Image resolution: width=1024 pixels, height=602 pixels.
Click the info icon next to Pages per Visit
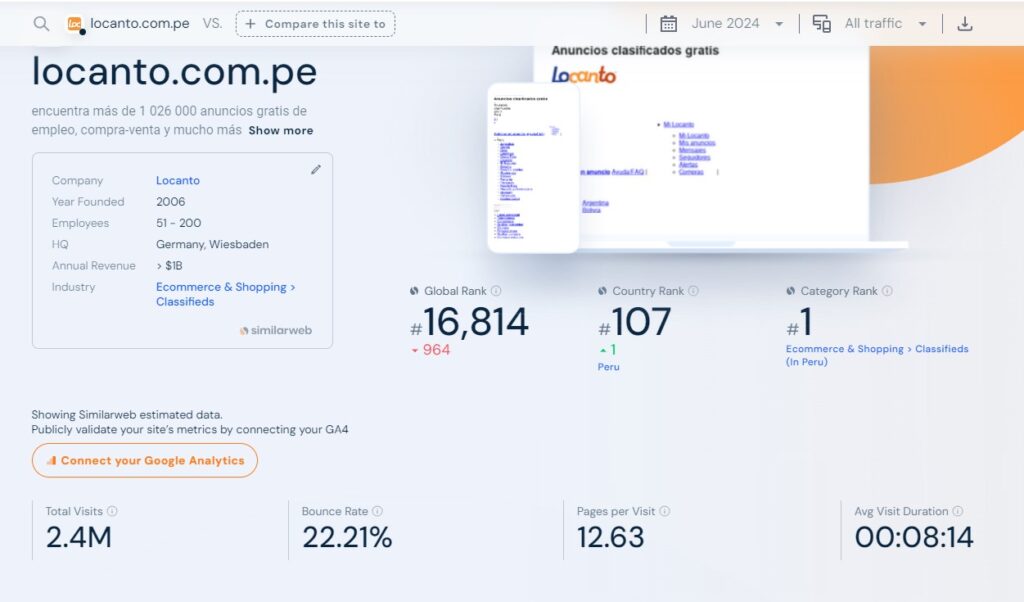click(x=665, y=511)
